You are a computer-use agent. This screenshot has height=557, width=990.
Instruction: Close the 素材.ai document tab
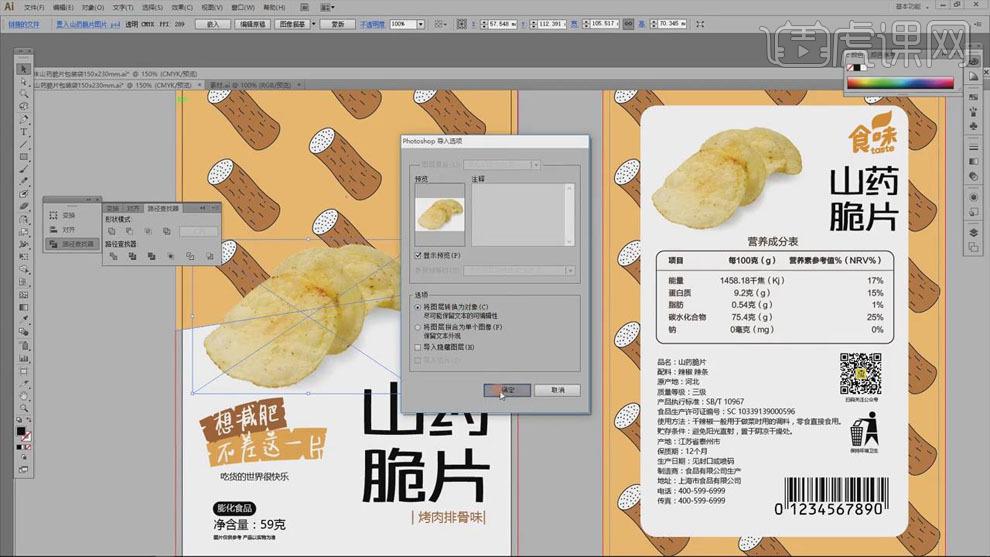click(299, 85)
